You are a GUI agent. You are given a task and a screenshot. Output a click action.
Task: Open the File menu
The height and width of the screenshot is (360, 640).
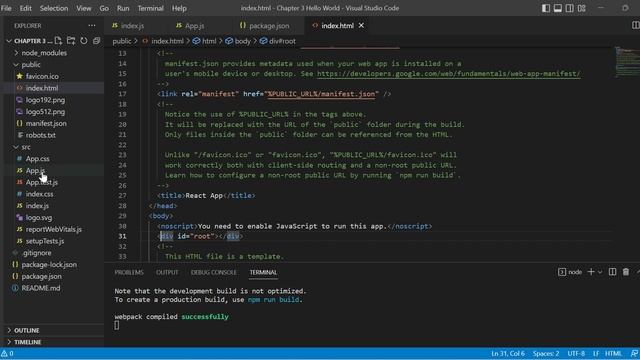tap(6, 8)
